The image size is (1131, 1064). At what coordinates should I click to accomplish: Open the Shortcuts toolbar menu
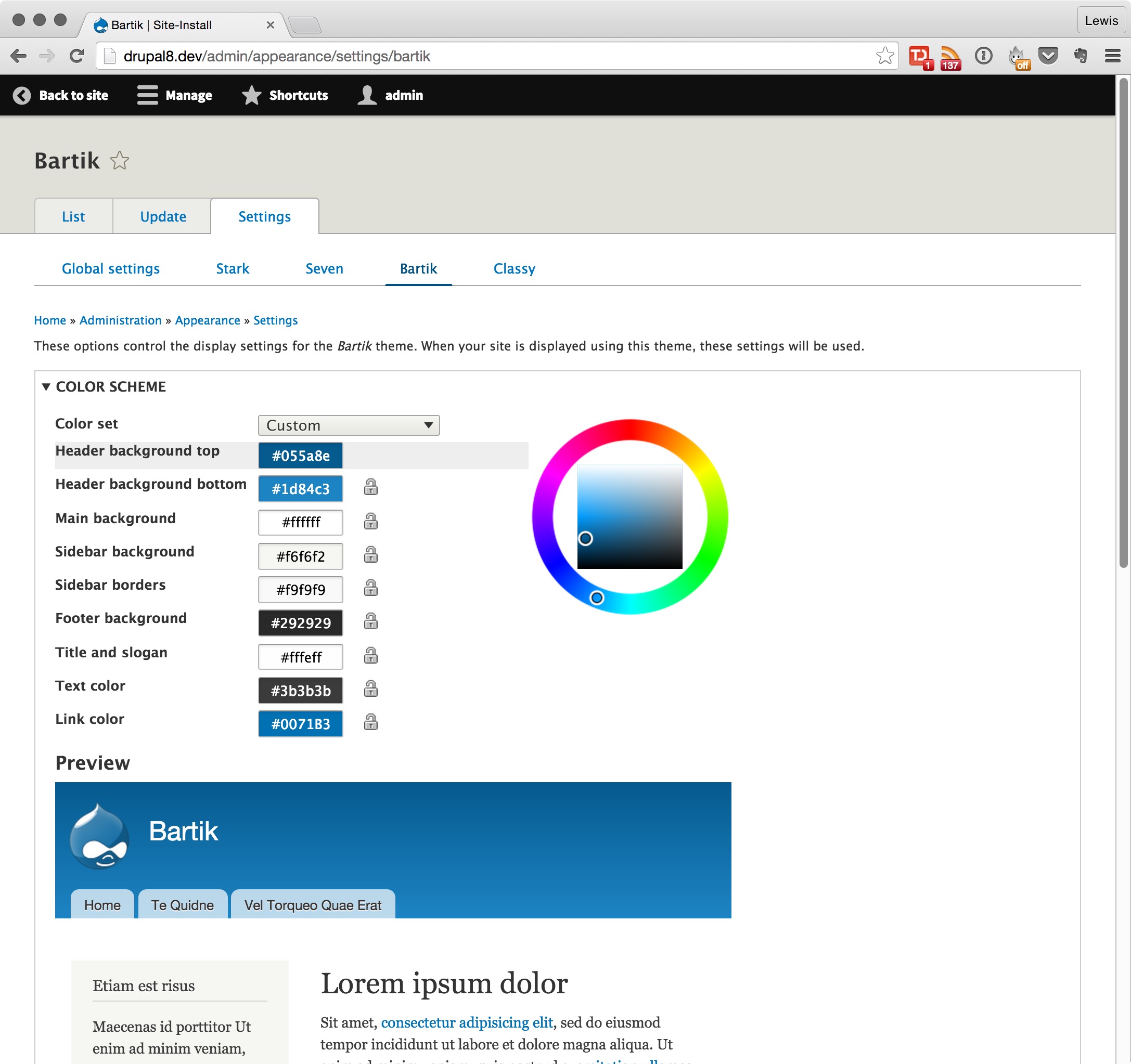point(285,96)
